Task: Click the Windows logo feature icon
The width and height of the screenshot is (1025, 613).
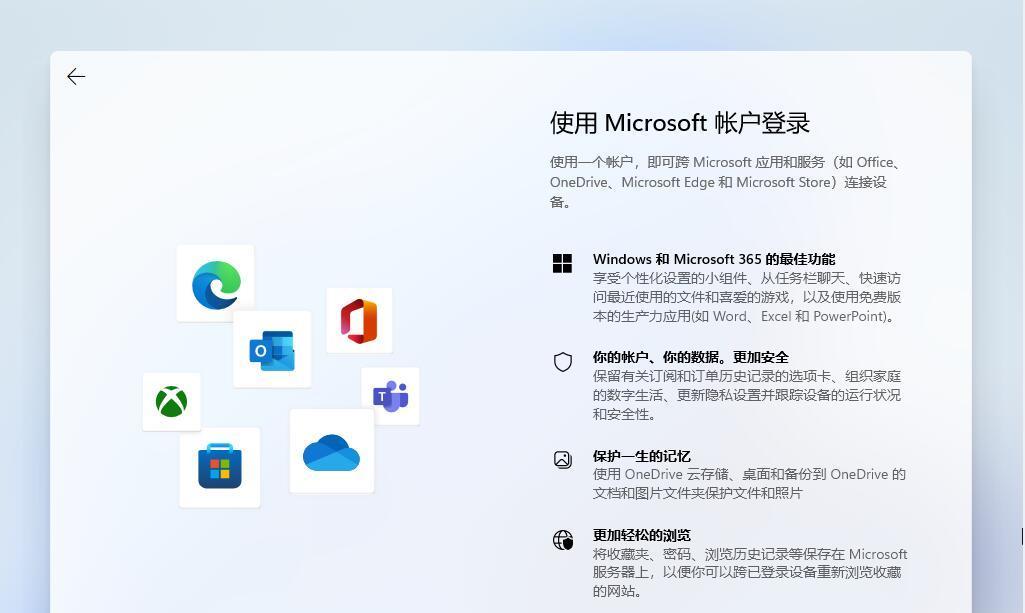Action: pos(562,263)
